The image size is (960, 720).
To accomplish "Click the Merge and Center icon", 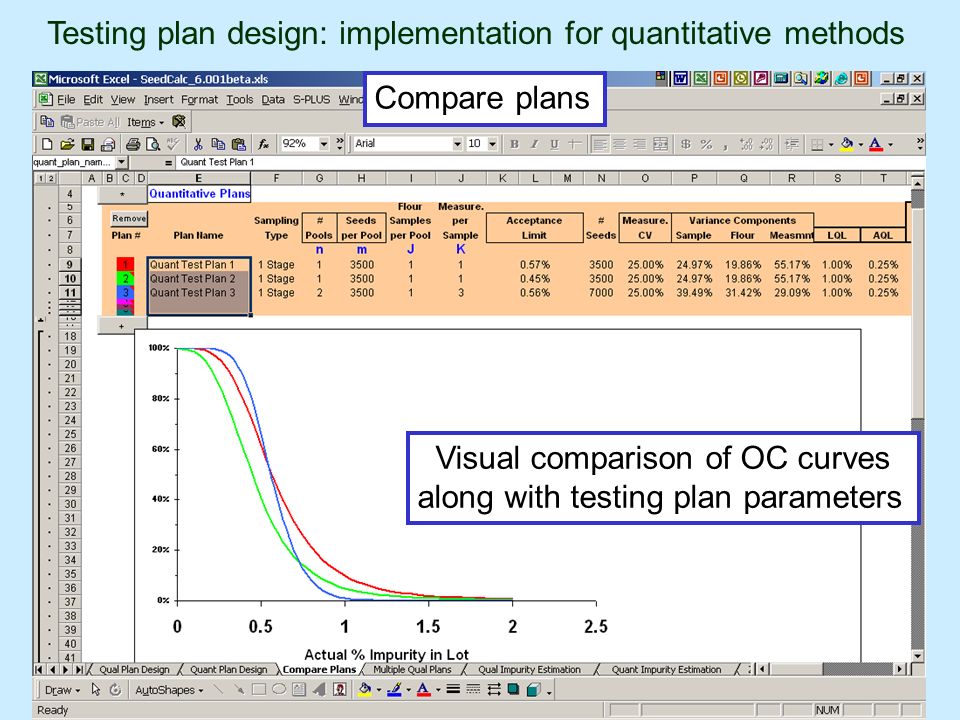I will point(660,144).
